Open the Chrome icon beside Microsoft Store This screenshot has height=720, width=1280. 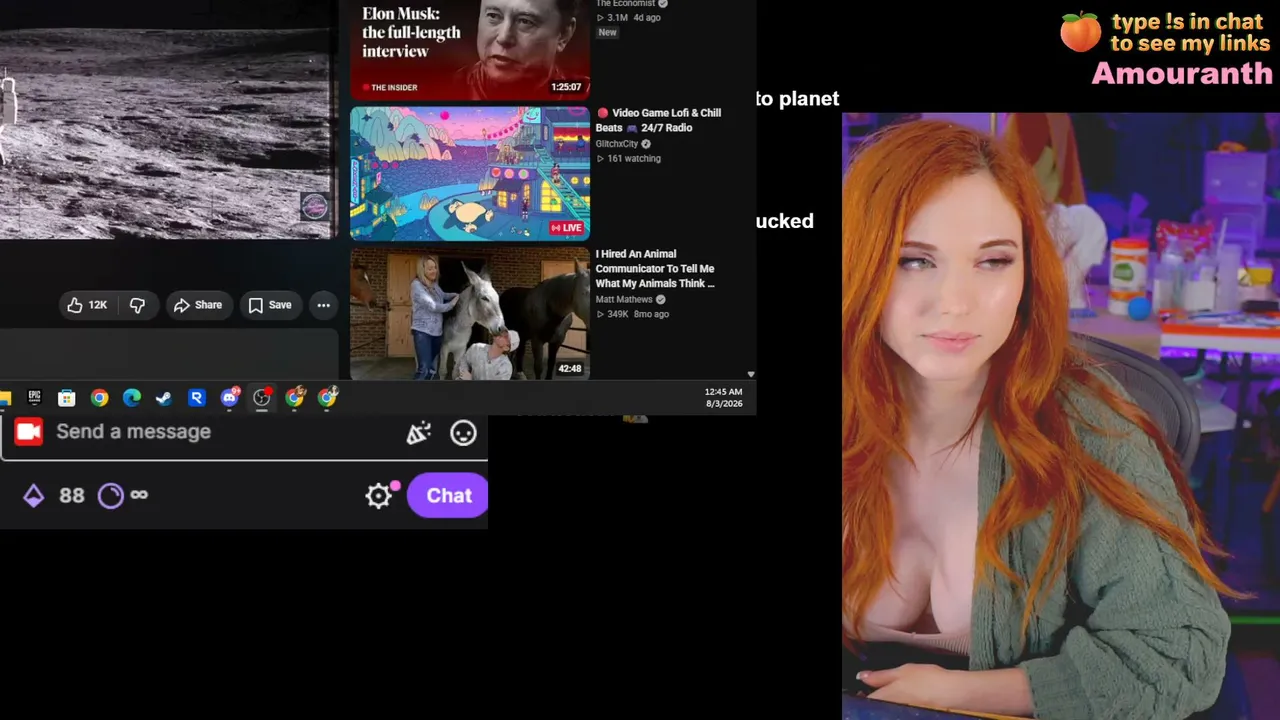99,398
